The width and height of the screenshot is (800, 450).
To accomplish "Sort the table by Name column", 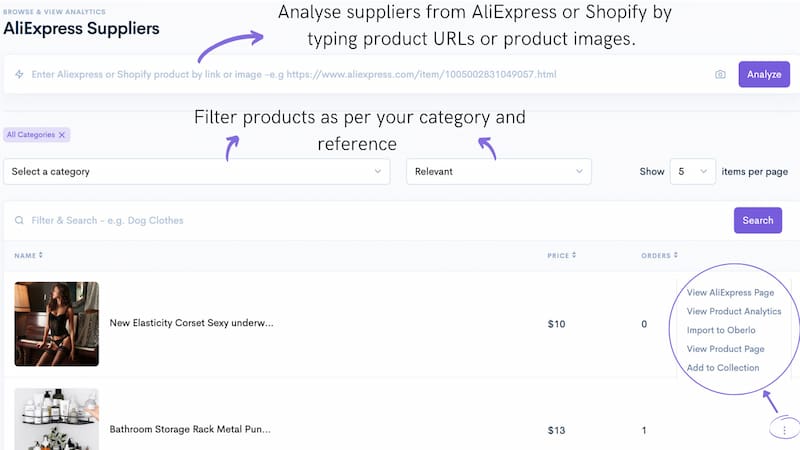I will pyautogui.click(x=29, y=255).
